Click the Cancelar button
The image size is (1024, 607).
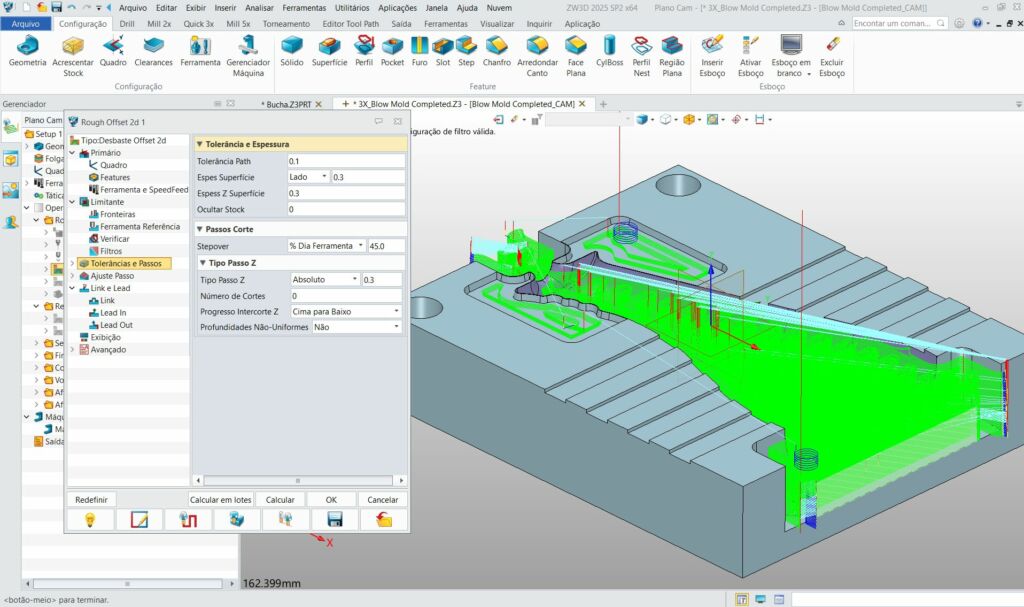pyautogui.click(x=382, y=500)
